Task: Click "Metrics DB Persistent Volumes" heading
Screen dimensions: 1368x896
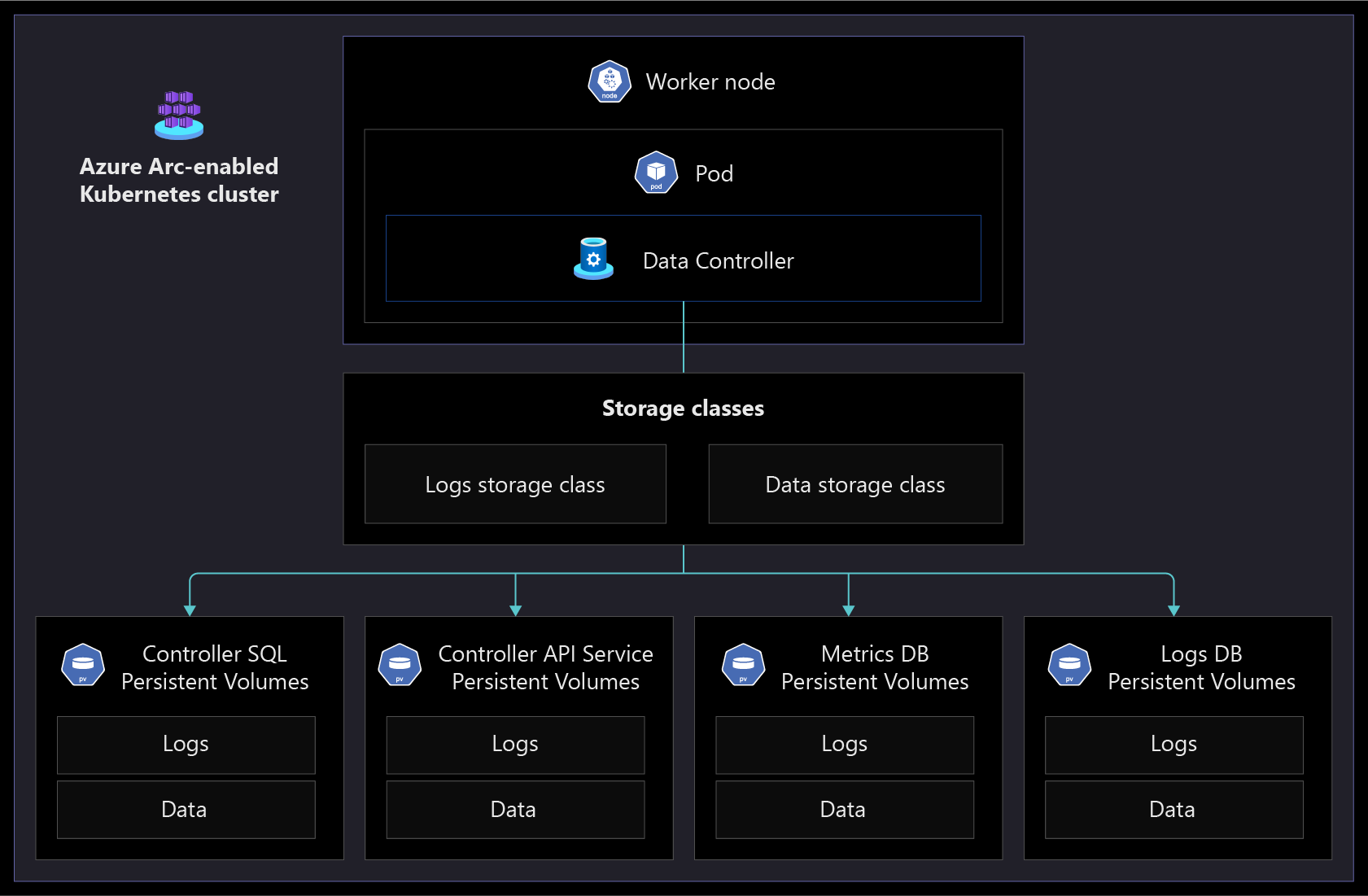Action: 875,667
